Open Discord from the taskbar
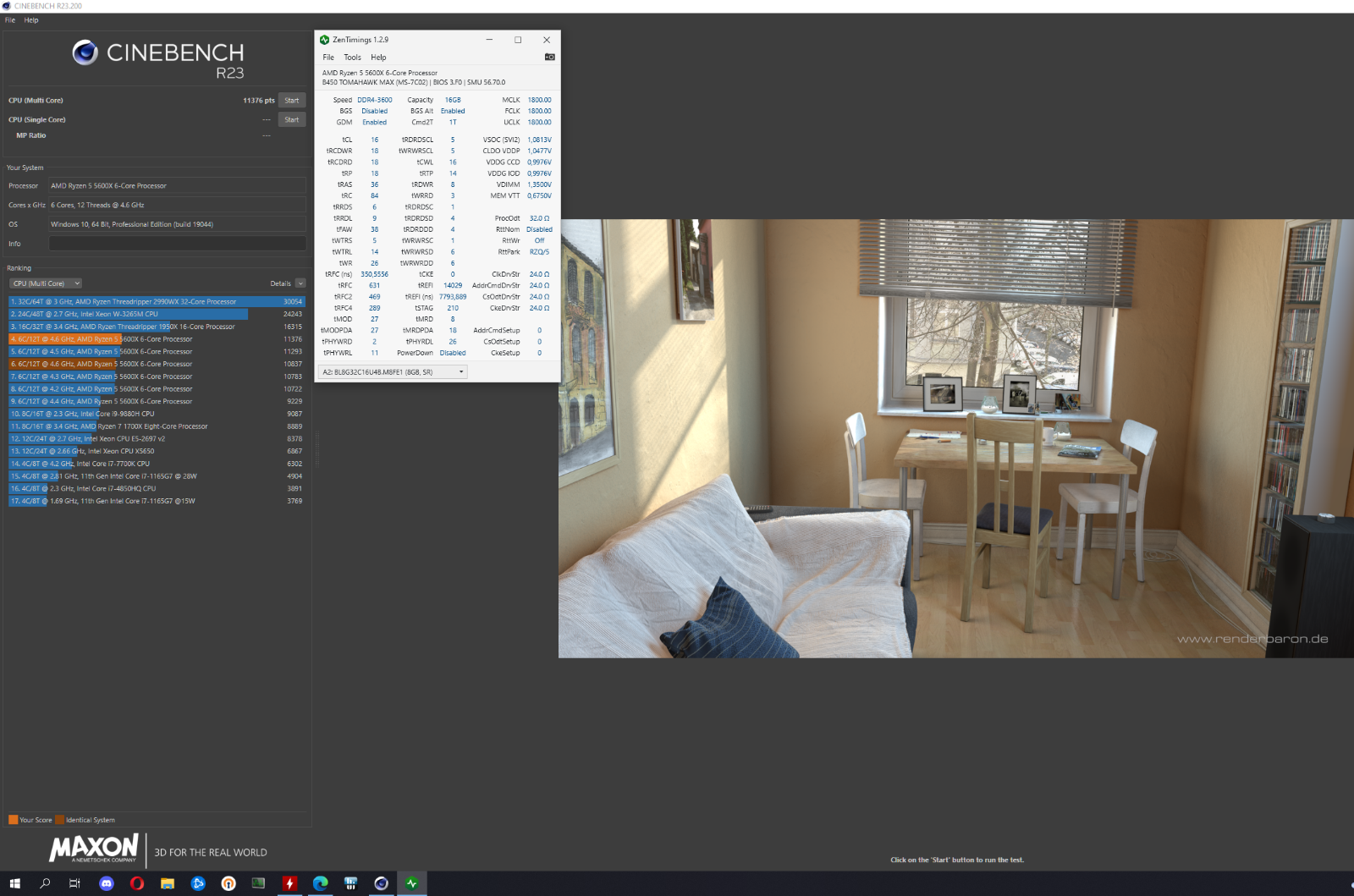The width and height of the screenshot is (1354, 896). pyautogui.click(x=107, y=883)
